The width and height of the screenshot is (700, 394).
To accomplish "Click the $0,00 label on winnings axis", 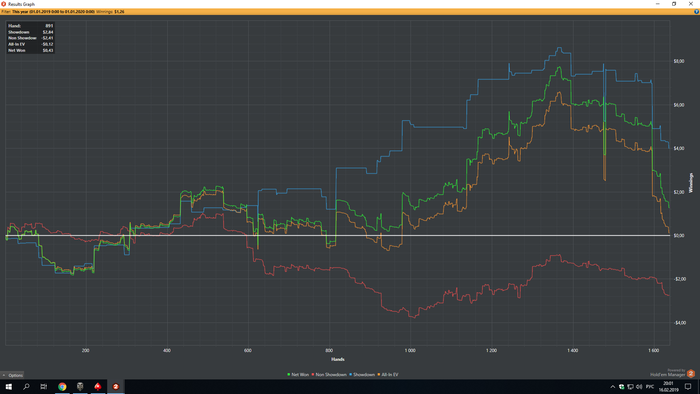I will click(679, 236).
